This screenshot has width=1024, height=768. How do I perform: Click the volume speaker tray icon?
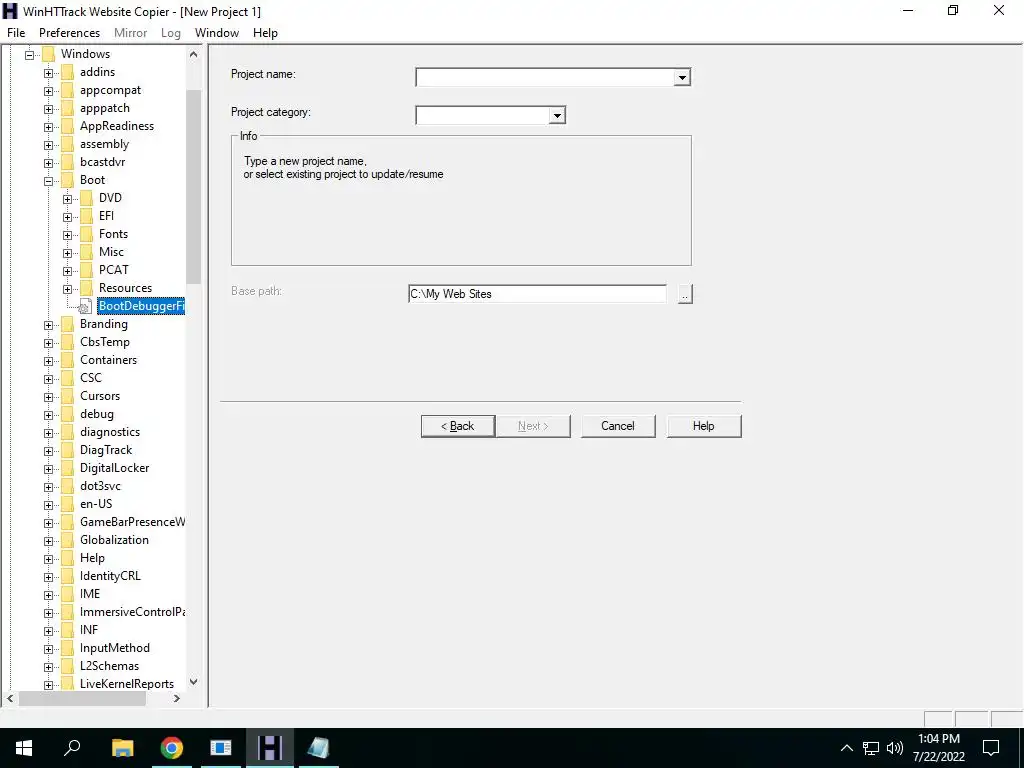895,748
